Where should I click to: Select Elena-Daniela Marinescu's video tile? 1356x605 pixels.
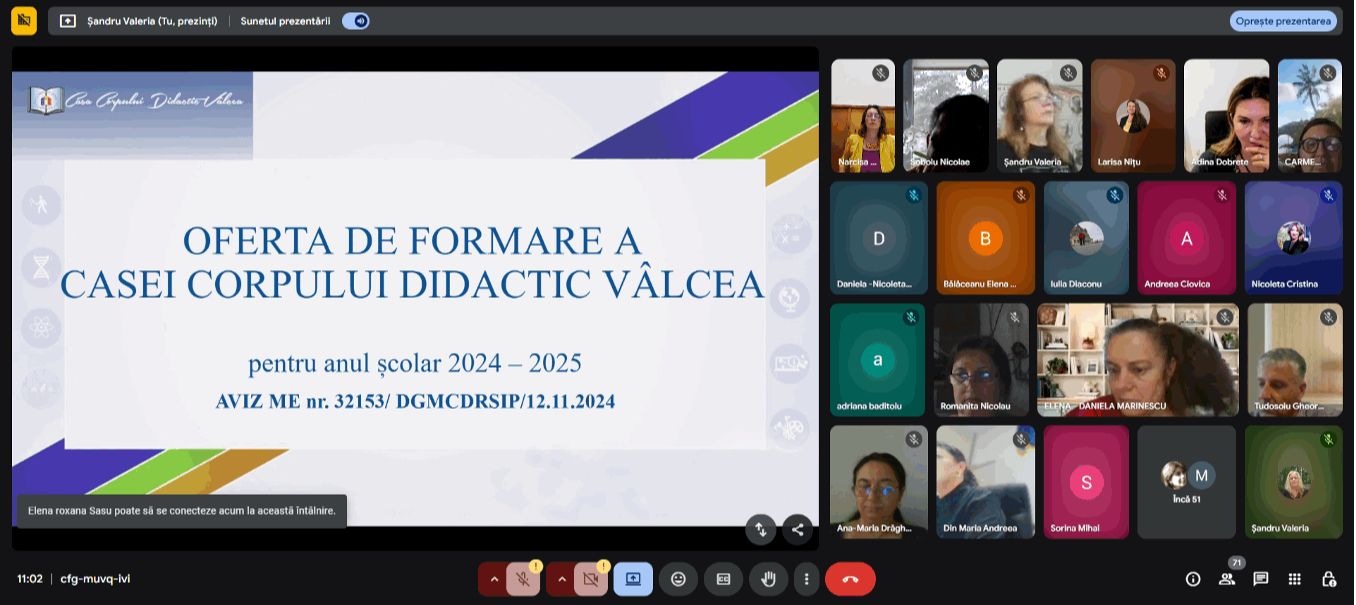[x=1138, y=360]
